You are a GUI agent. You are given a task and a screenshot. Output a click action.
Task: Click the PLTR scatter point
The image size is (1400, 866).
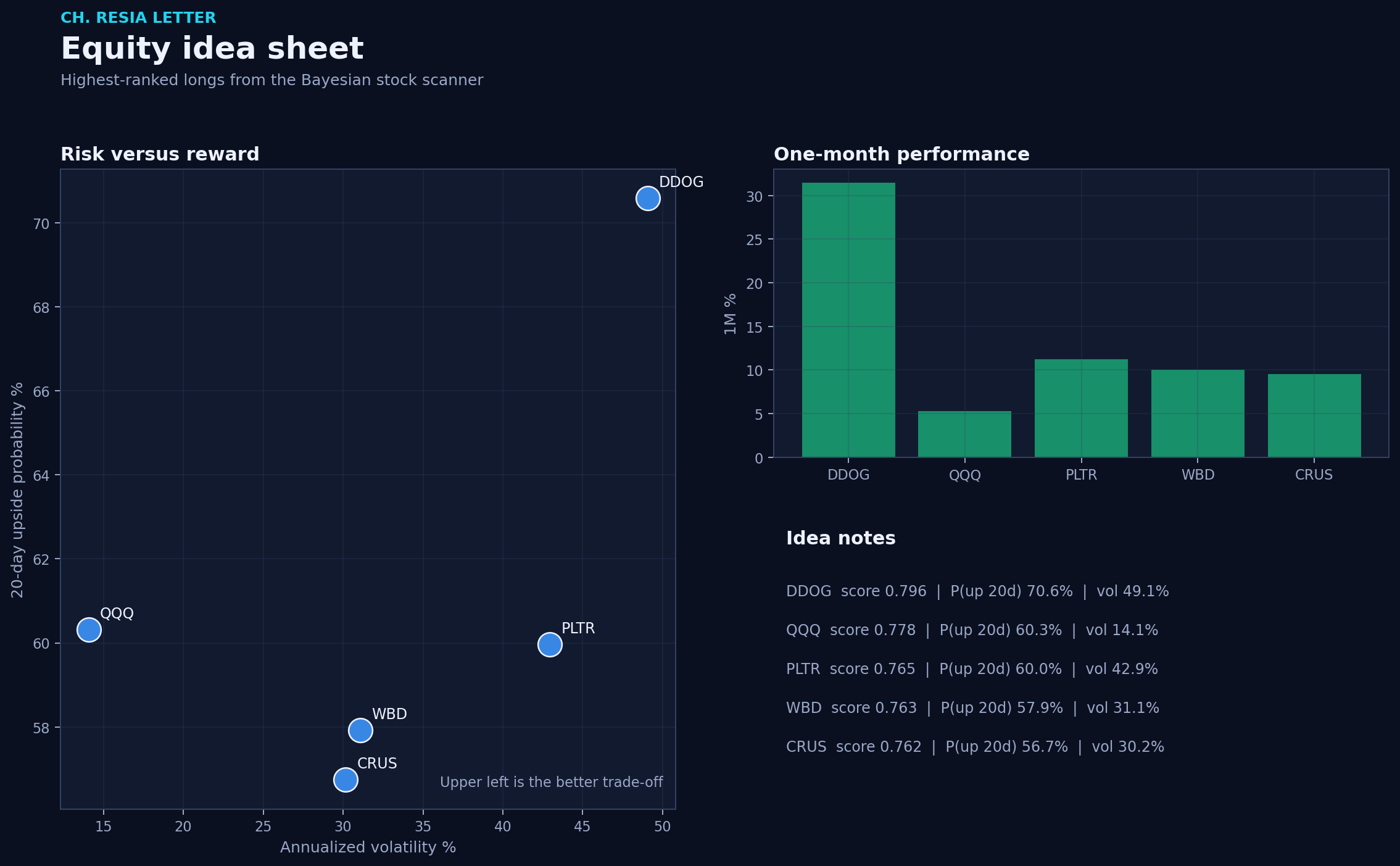550,644
